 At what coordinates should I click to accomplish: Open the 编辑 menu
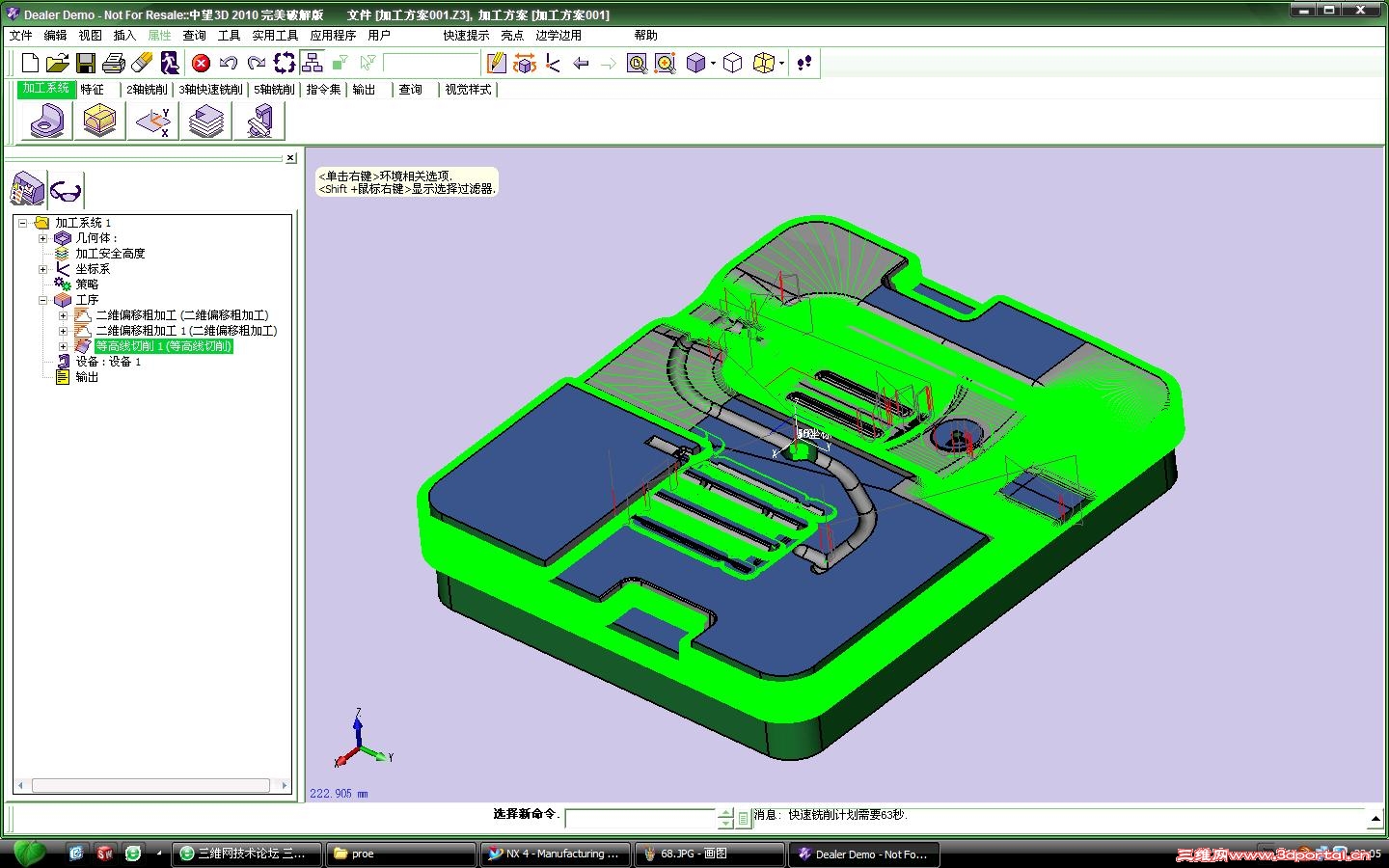point(55,35)
